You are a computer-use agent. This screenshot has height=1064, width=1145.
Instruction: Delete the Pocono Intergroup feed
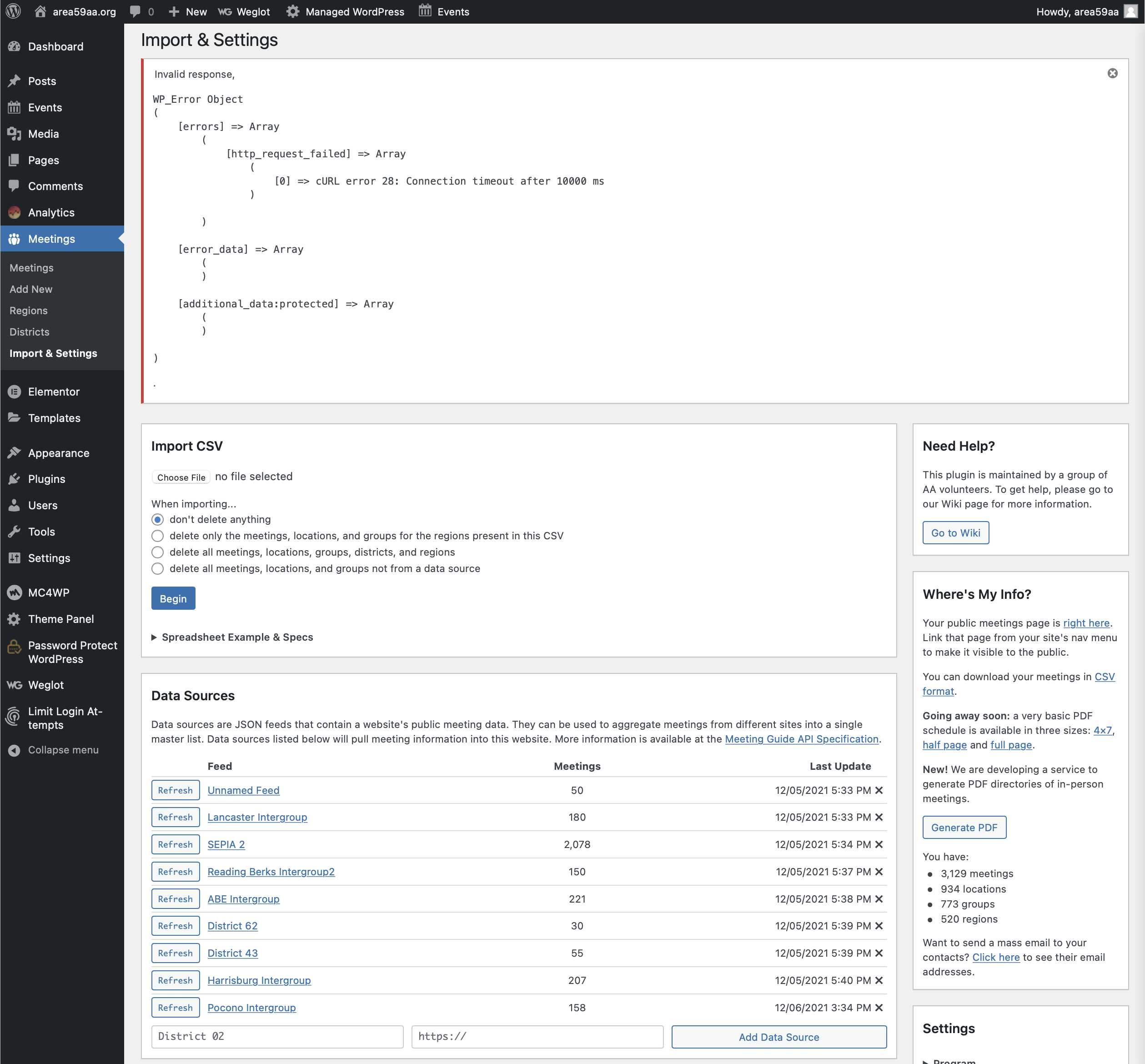pyautogui.click(x=879, y=1008)
